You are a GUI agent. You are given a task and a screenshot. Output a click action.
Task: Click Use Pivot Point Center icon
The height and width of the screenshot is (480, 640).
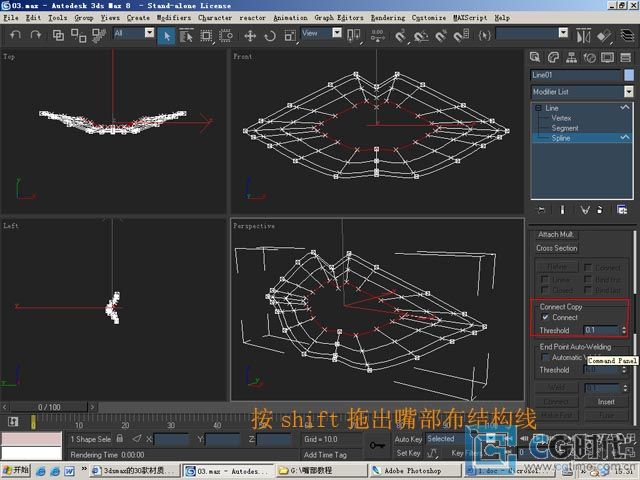[353, 36]
